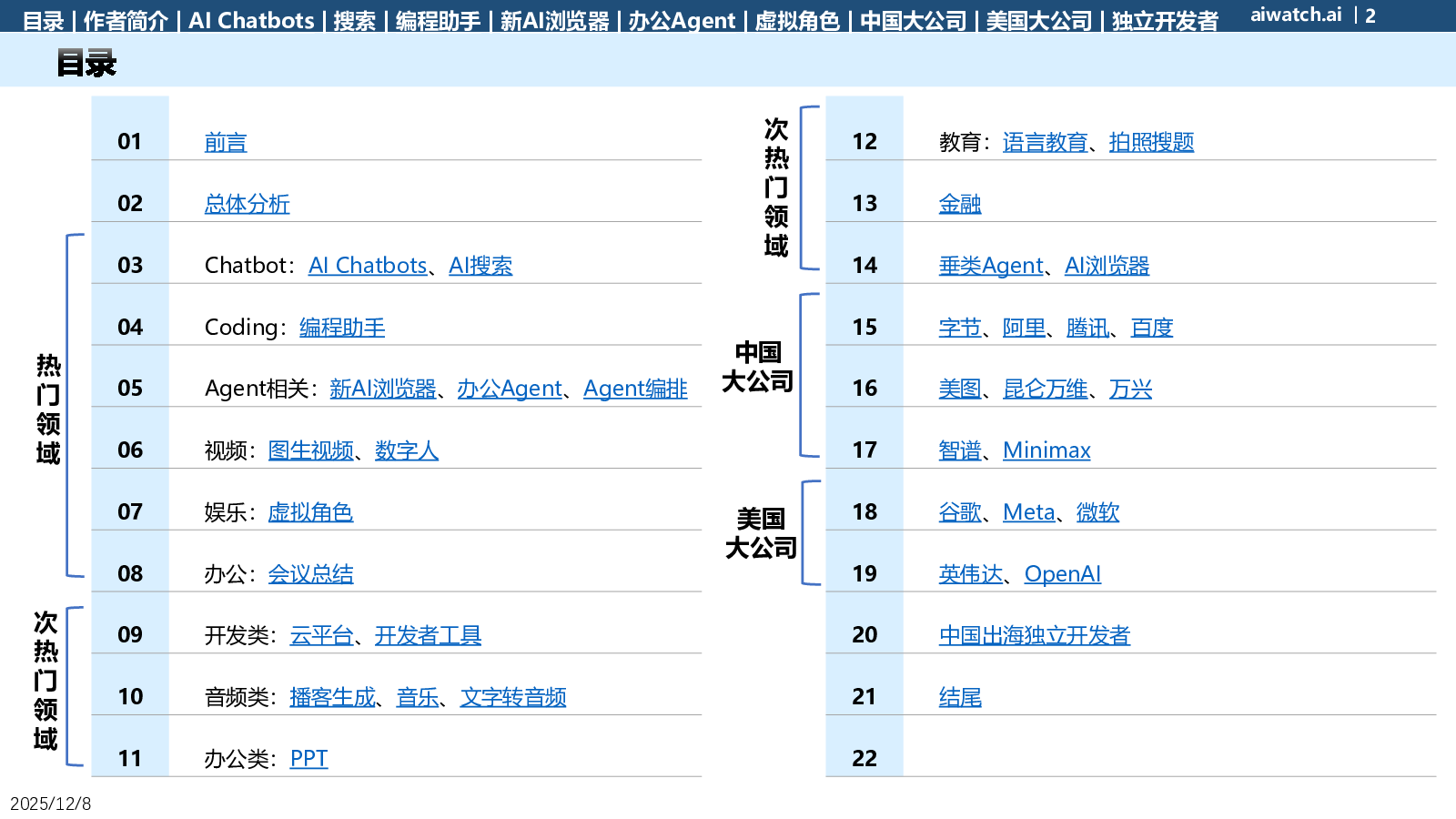Click the Minimax link in row 17

1046,450
